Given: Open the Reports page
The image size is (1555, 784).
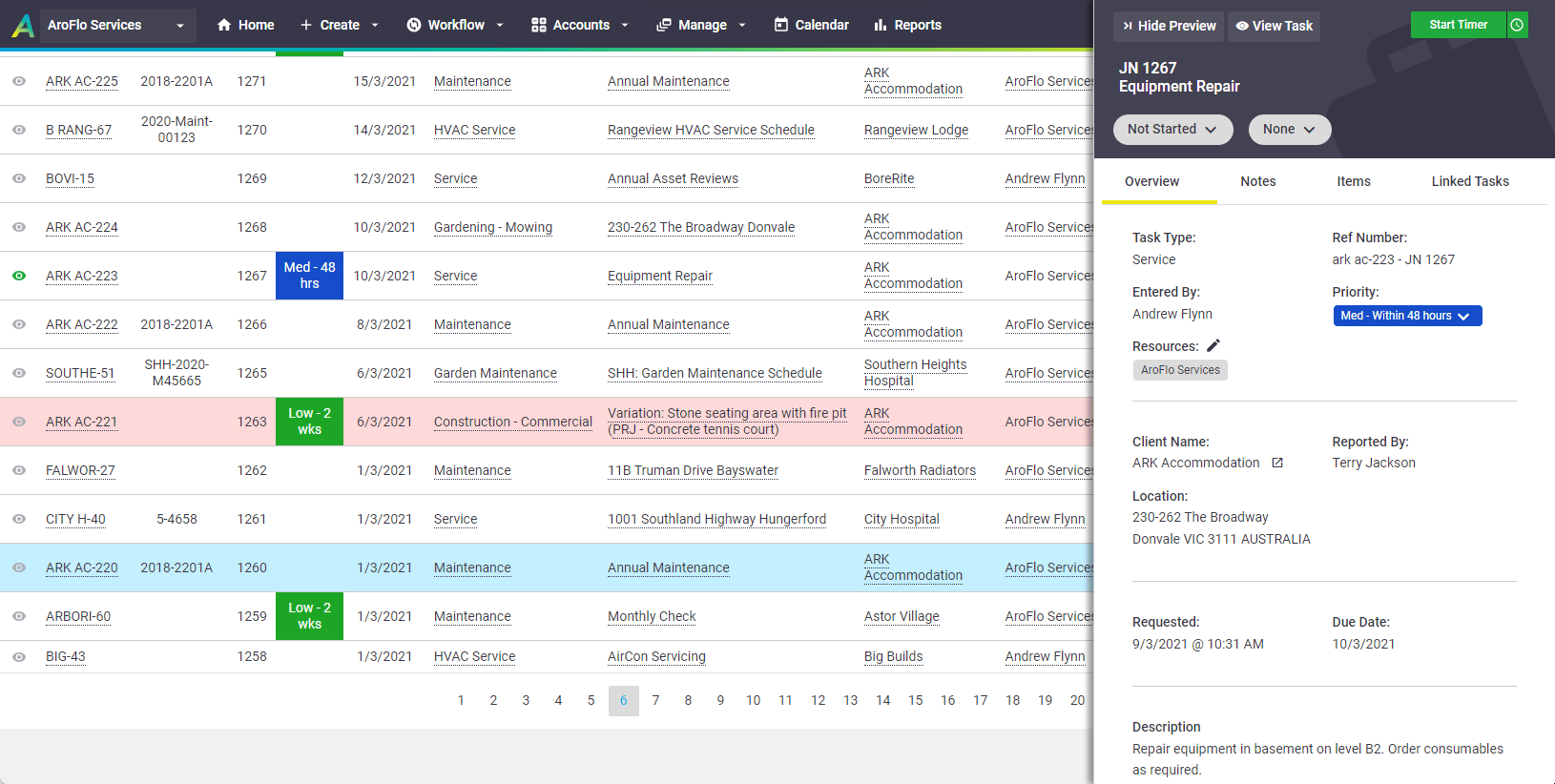Looking at the screenshot, I should [x=907, y=25].
